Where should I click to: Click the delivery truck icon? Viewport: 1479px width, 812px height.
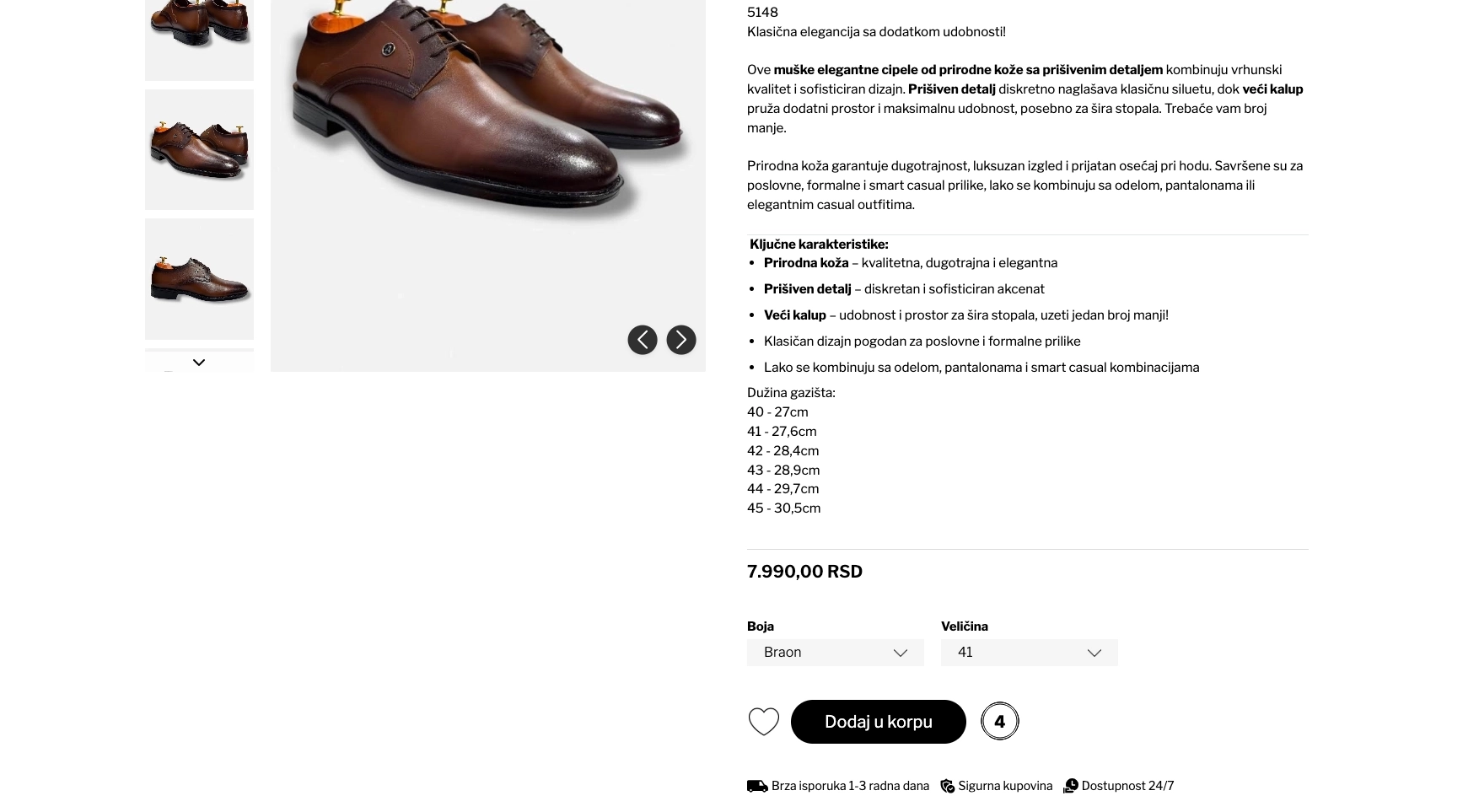pos(756,786)
